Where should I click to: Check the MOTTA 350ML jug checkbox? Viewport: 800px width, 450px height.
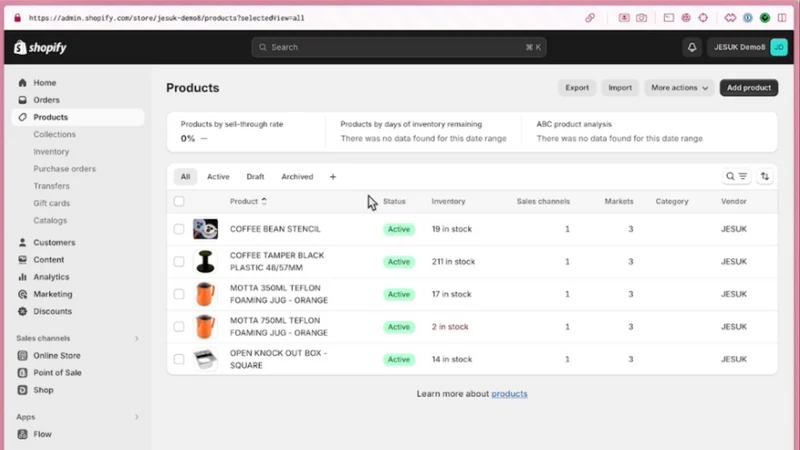point(179,294)
